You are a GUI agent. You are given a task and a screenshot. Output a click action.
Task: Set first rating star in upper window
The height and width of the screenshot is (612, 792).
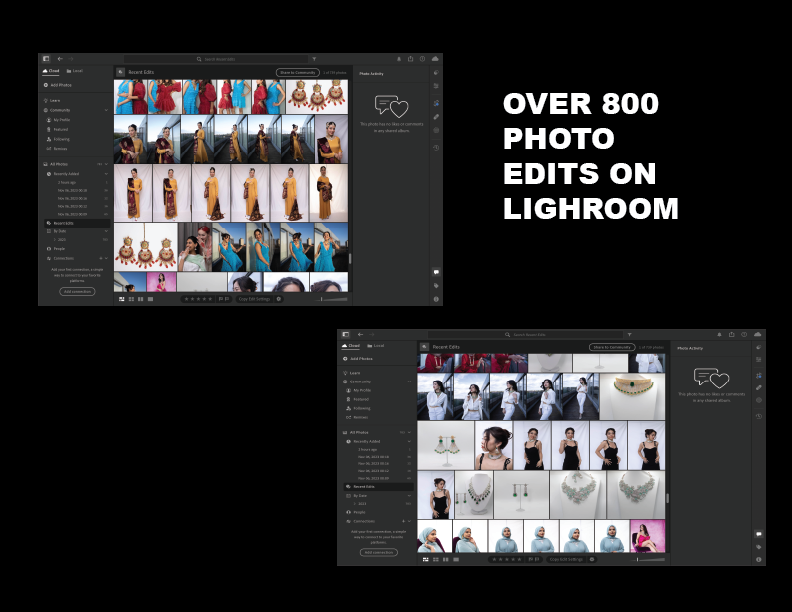(186, 299)
